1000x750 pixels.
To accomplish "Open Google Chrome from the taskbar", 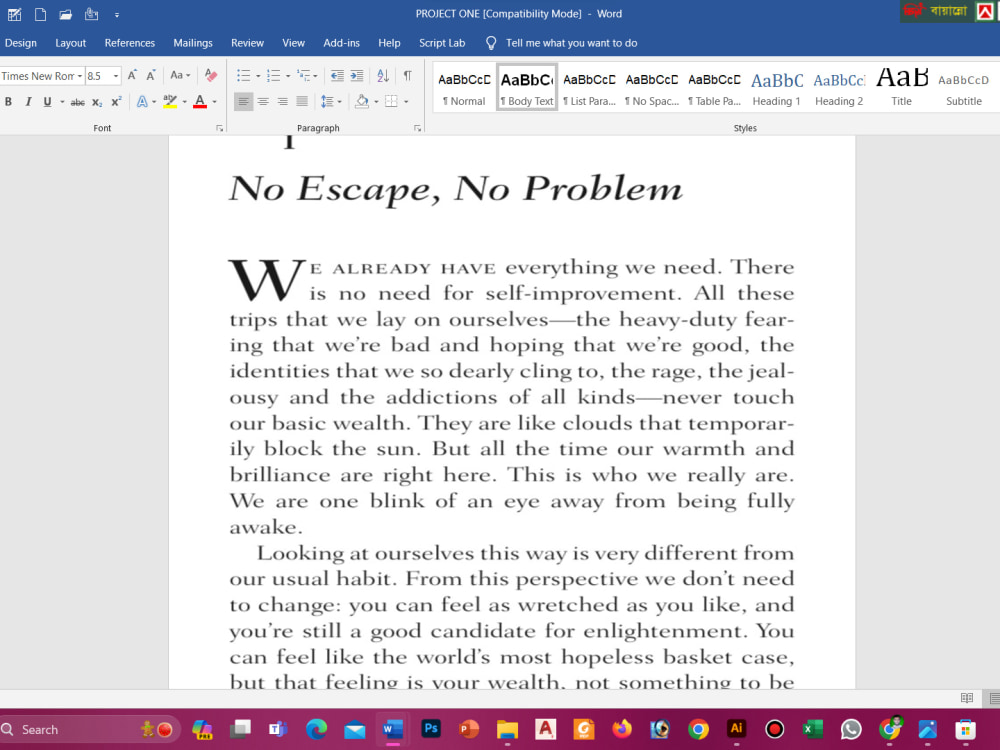I will (698, 728).
